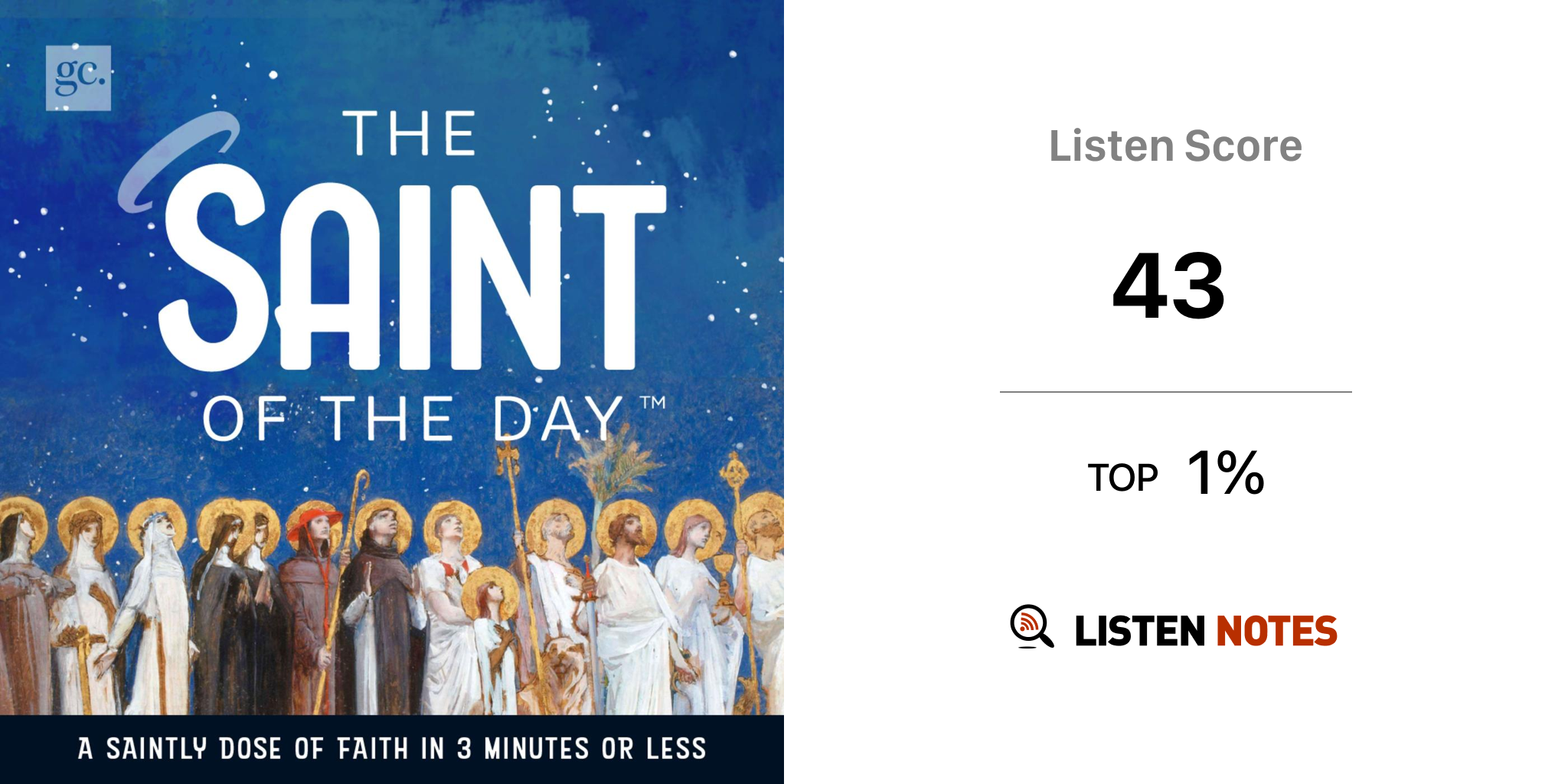Click the Listen Notes magnifier icon
1568x784 pixels.
tap(1031, 626)
